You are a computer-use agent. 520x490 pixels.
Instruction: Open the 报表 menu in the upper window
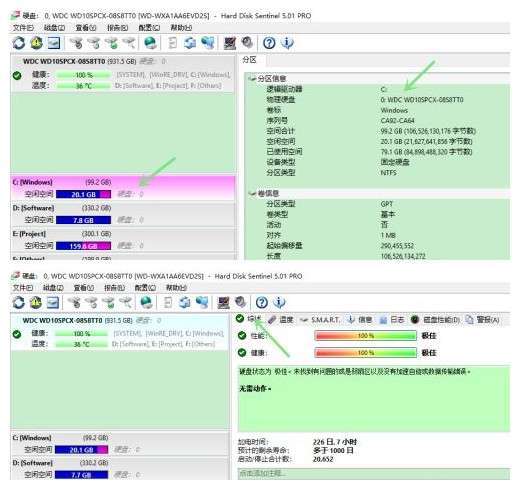pyautogui.click(x=117, y=28)
